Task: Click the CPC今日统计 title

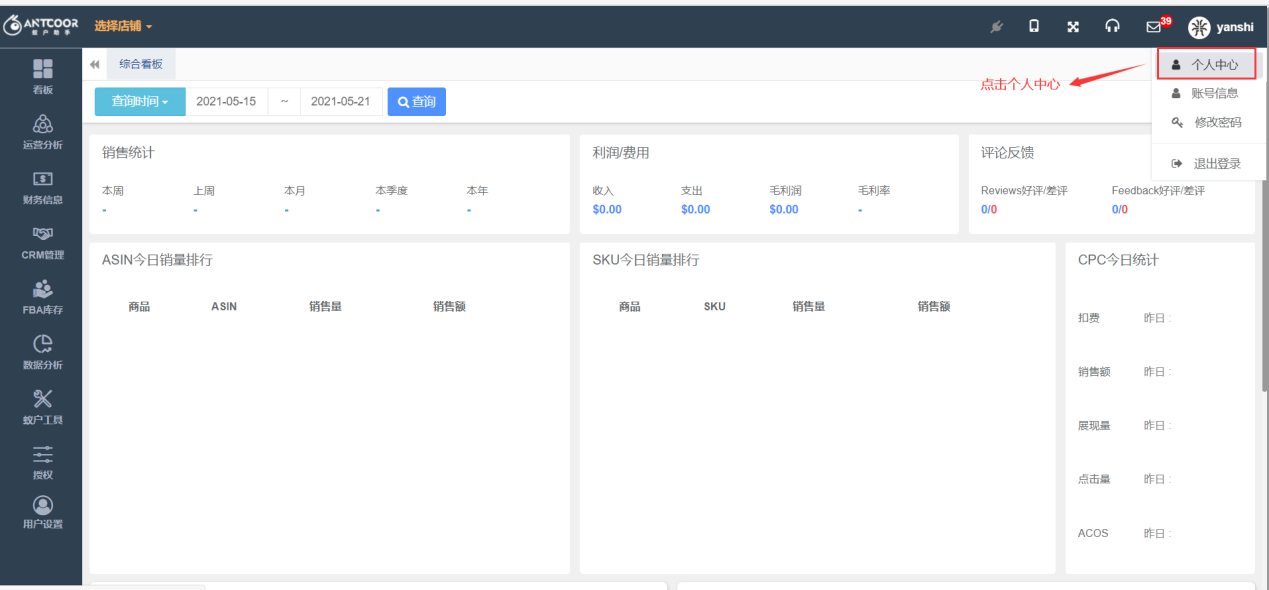Action: 1118,260
